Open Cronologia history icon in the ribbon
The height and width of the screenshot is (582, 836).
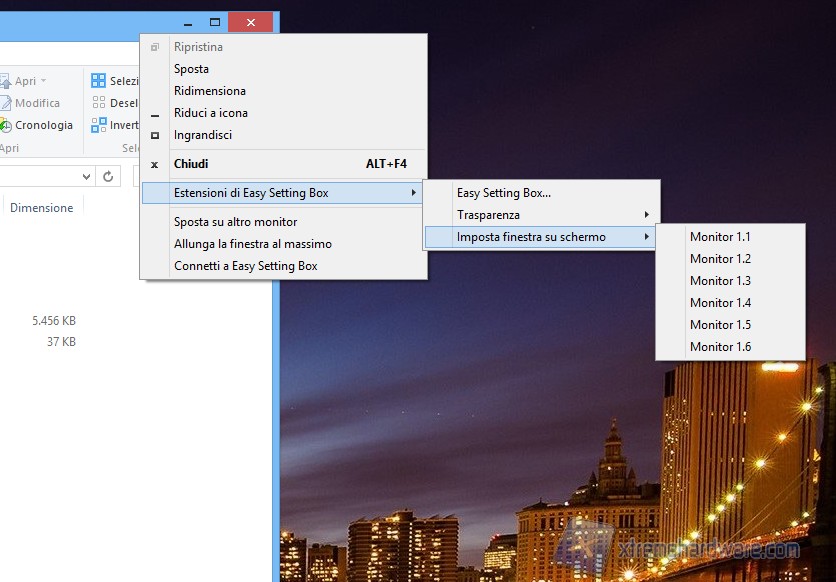pyautogui.click(x=6, y=126)
